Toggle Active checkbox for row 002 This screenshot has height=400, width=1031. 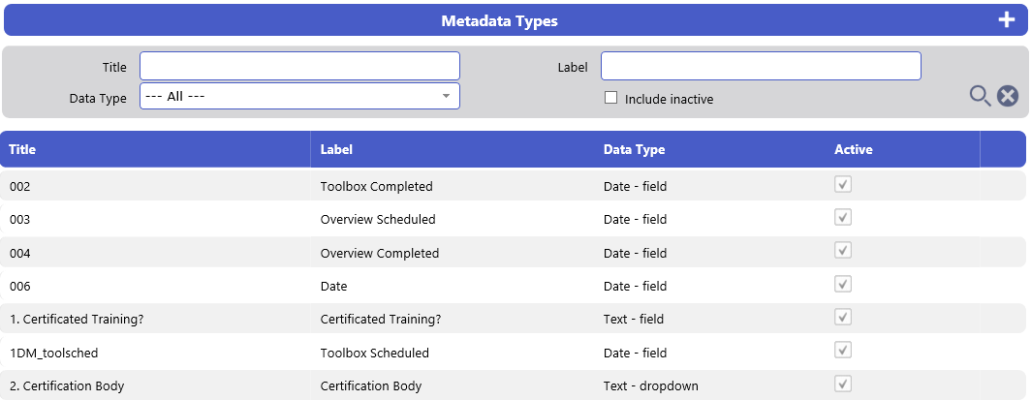[x=843, y=184]
